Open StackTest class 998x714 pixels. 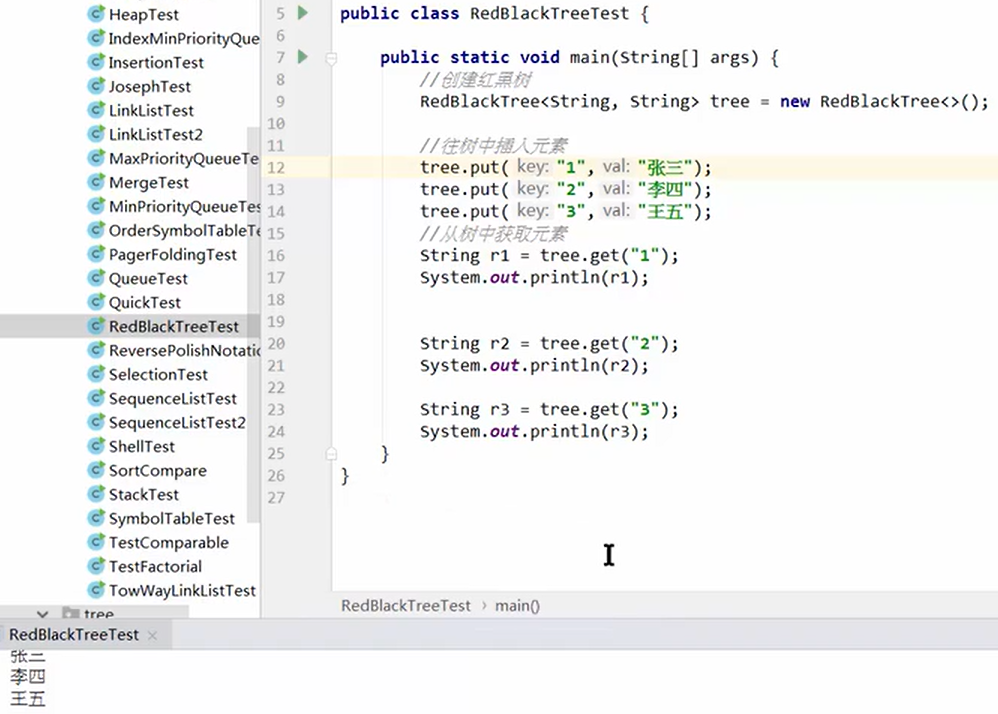(144, 494)
